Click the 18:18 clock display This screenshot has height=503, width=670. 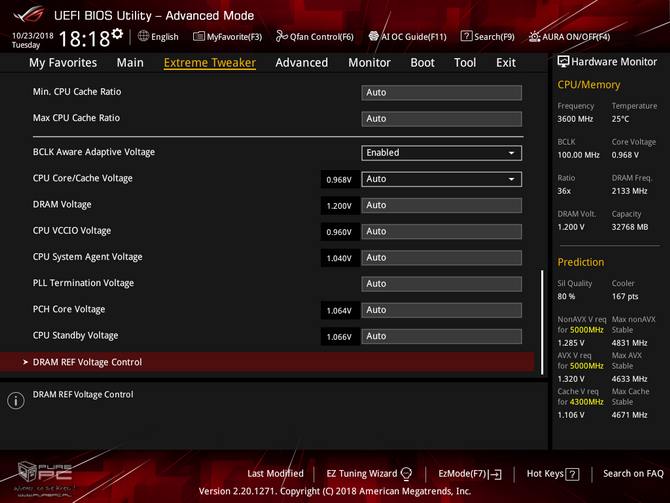[84, 39]
